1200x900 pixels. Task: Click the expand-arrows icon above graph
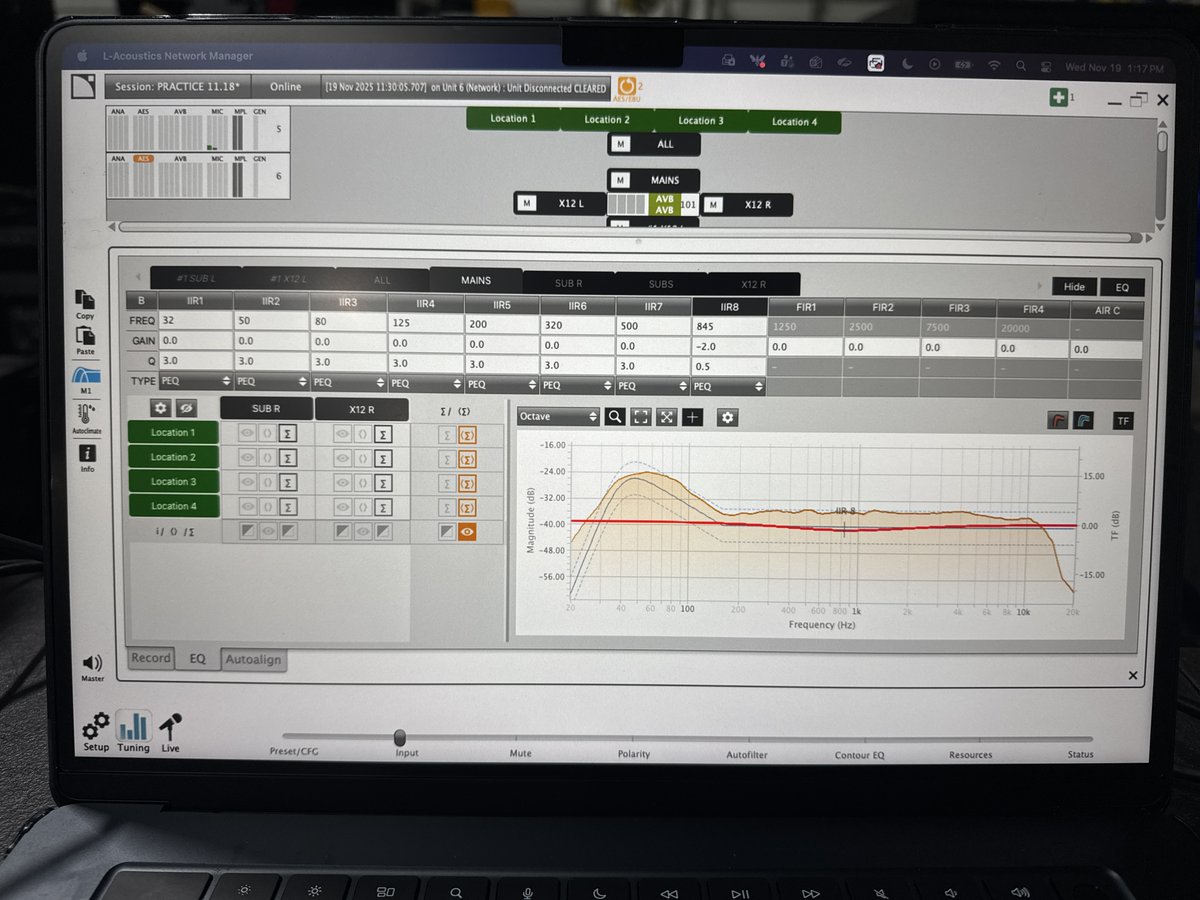tap(667, 417)
